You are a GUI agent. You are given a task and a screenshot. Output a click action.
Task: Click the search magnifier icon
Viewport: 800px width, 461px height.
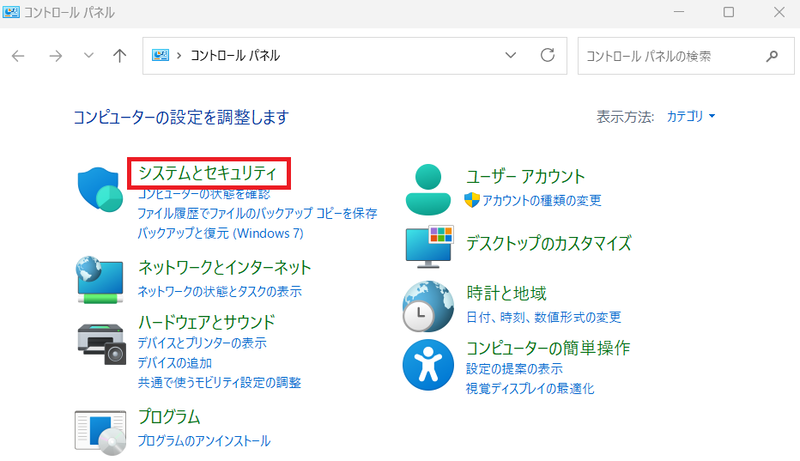[x=772, y=56]
